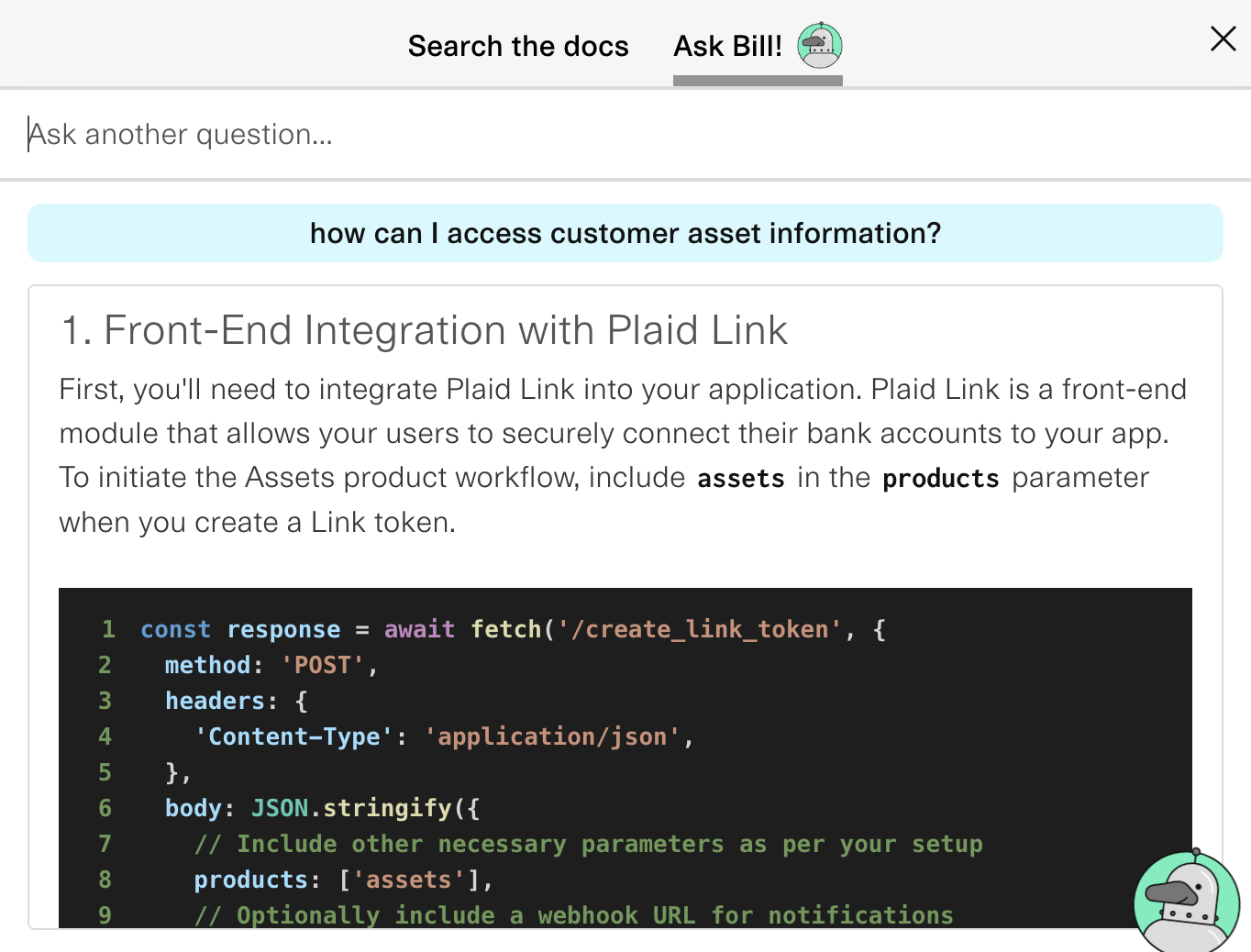
Task: Click the Bill avatar icon beside "Ask Bill!"
Action: pyautogui.click(x=819, y=45)
